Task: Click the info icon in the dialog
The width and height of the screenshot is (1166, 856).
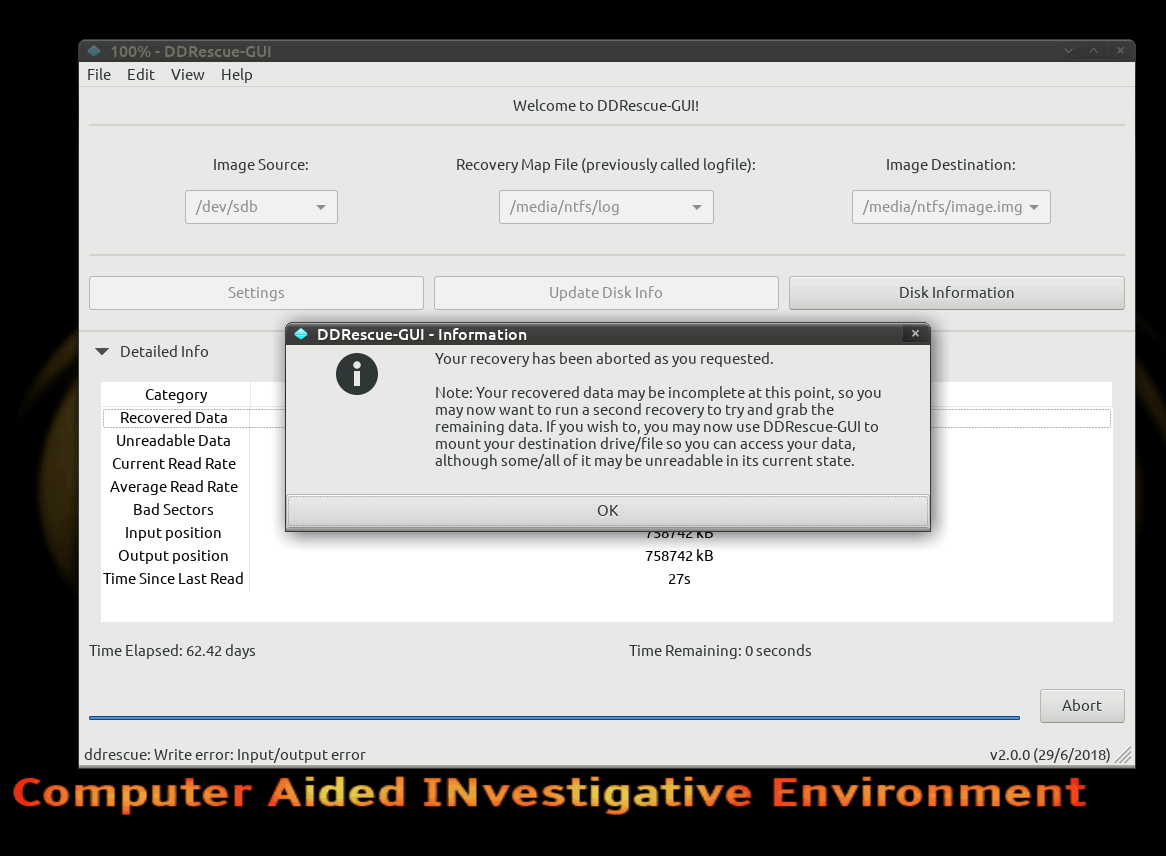Action: (x=357, y=374)
